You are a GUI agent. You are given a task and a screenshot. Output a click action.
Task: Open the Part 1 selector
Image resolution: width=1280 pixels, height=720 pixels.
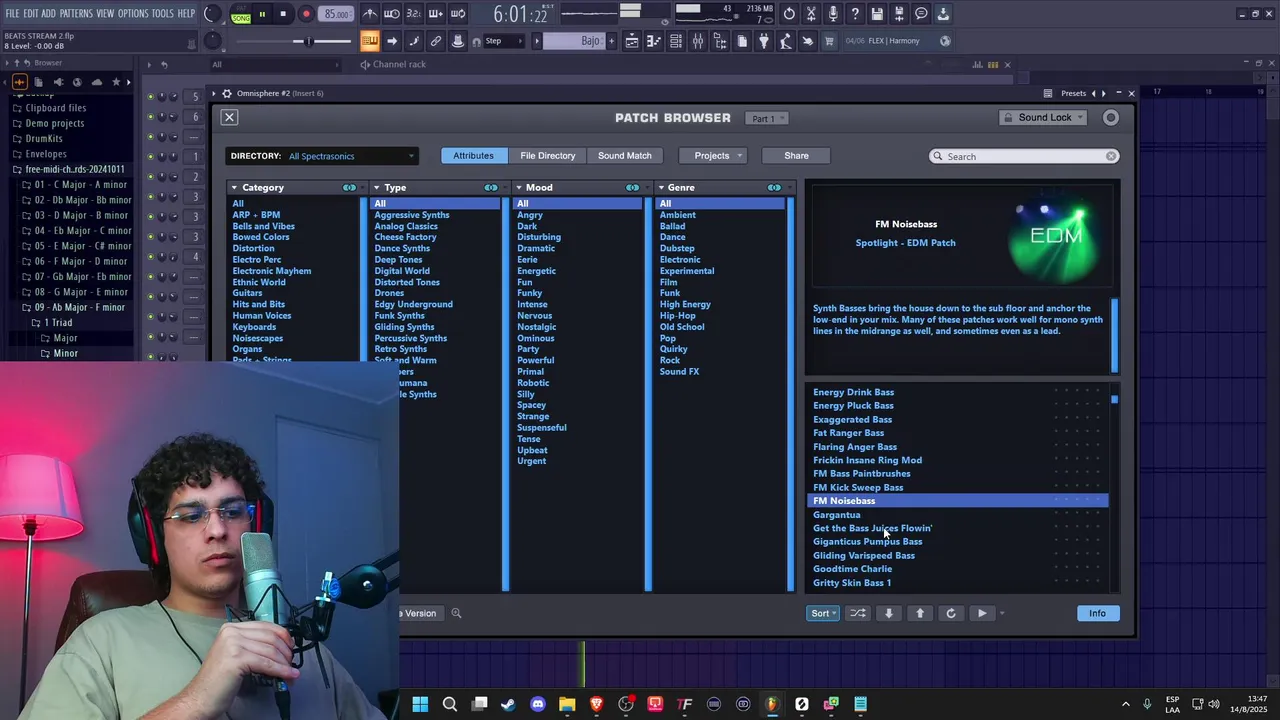tap(769, 118)
